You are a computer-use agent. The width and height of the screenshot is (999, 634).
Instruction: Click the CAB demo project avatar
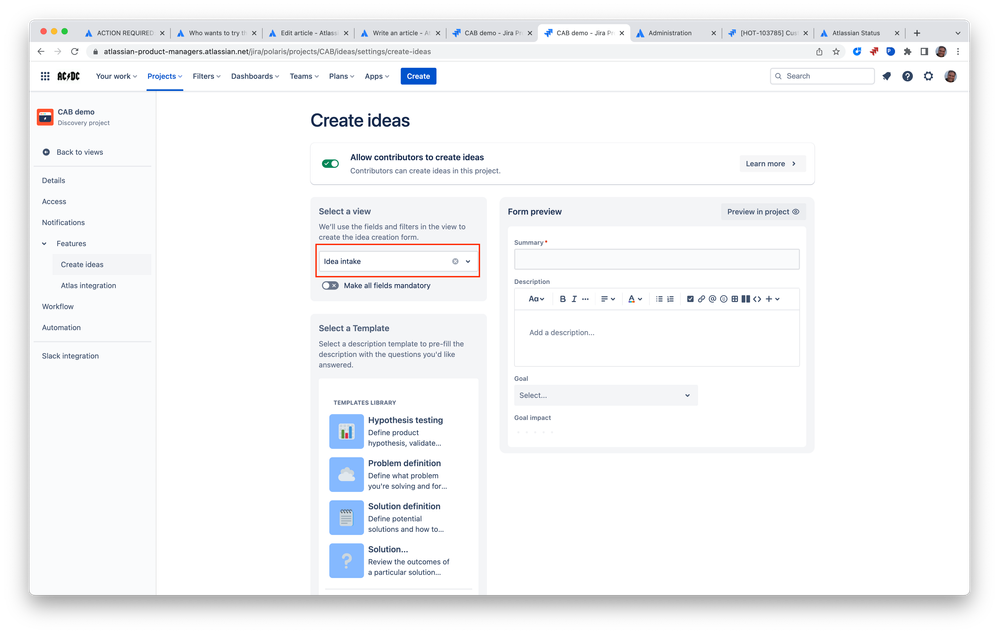click(x=45, y=117)
